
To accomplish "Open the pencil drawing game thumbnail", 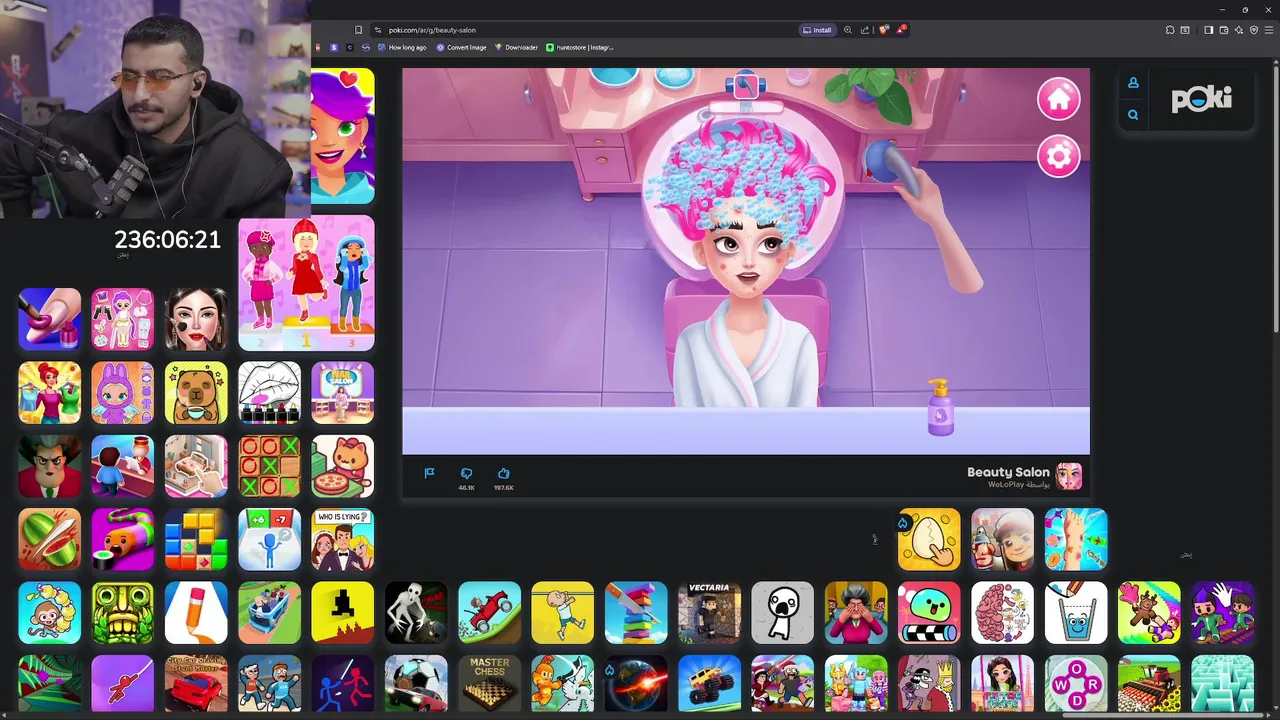I will pos(196,613).
